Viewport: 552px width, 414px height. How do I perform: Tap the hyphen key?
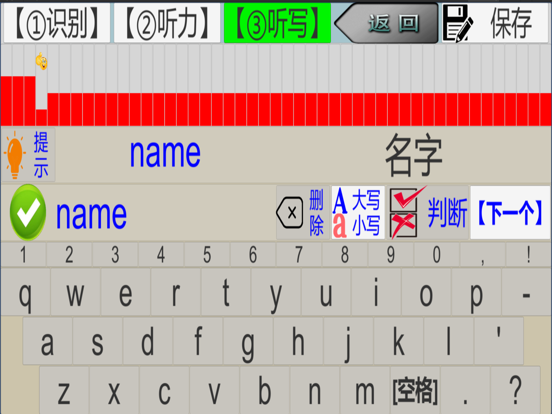[x=527, y=292]
